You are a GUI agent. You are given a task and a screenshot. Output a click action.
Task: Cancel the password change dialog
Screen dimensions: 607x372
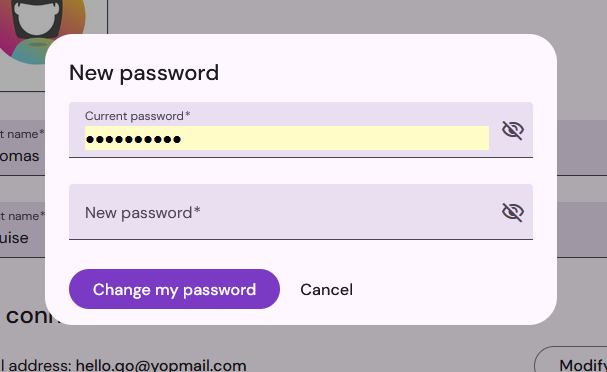(x=326, y=290)
